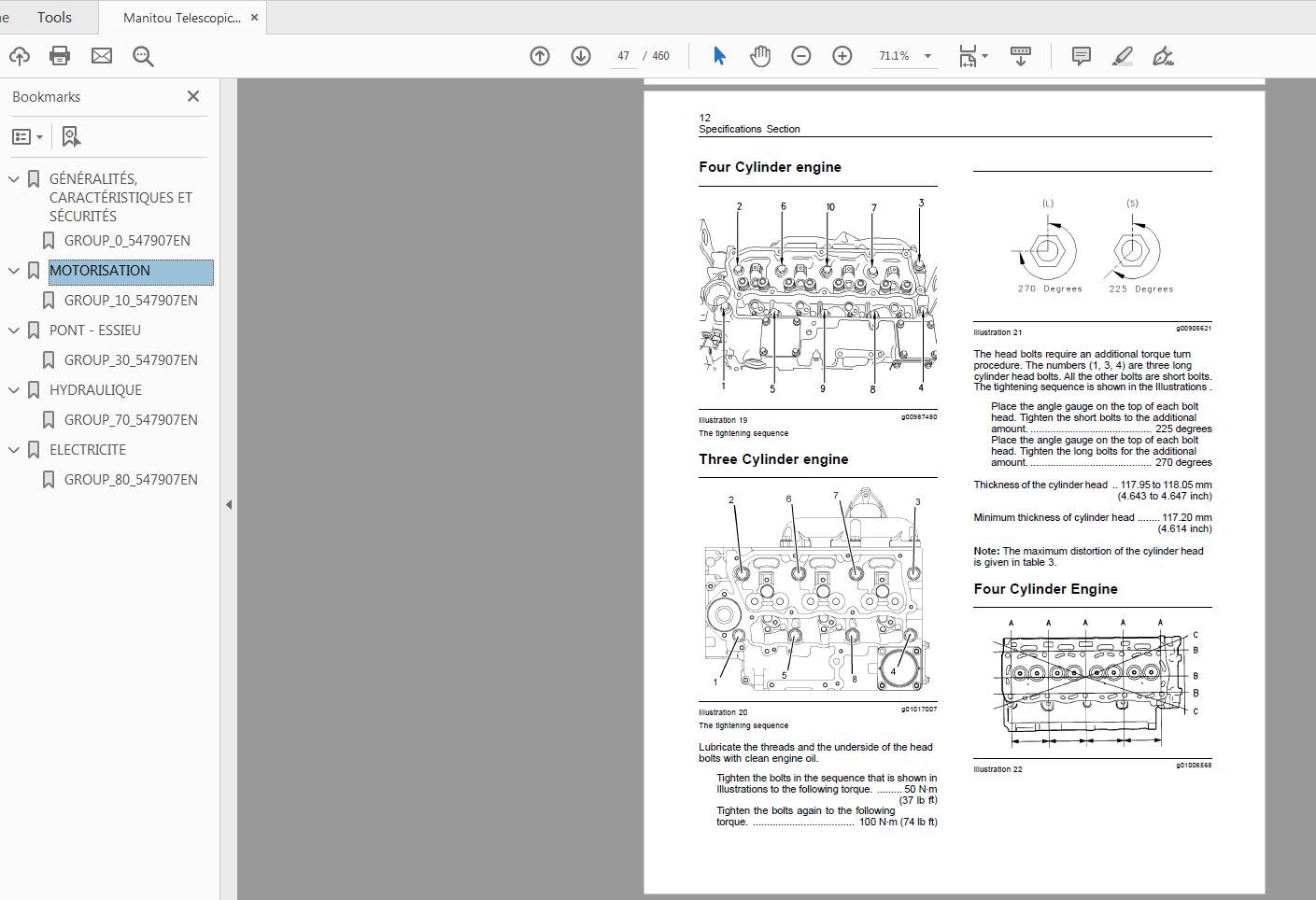Select the Hand tool in the toolbar

point(760,56)
